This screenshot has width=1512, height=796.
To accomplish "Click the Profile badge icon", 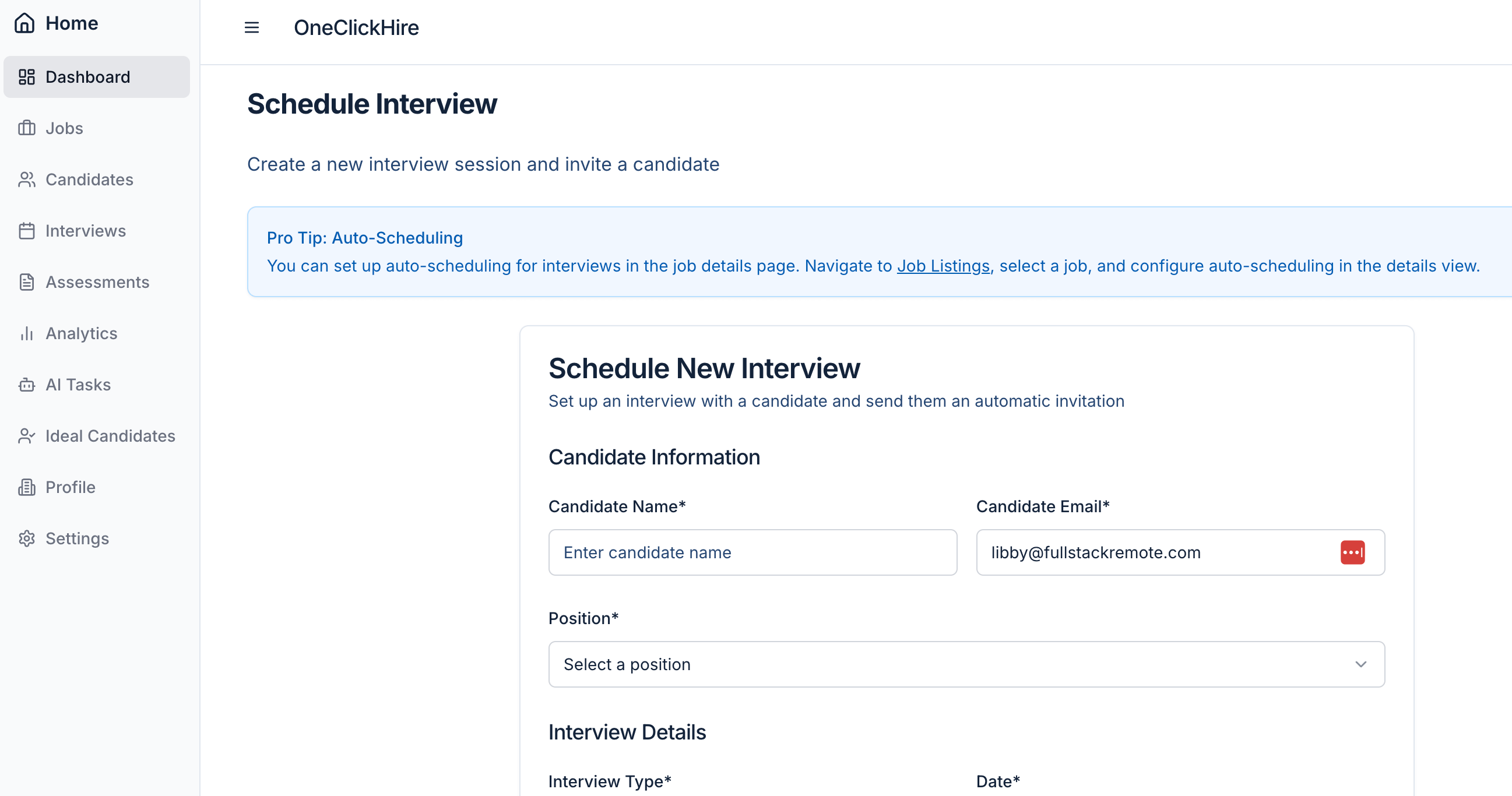I will (x=27, y=487).
